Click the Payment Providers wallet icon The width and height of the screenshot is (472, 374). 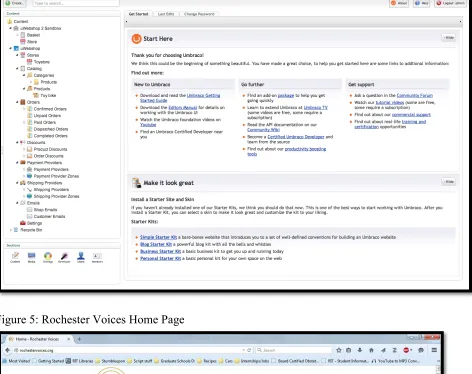click(x=23, y=163)
